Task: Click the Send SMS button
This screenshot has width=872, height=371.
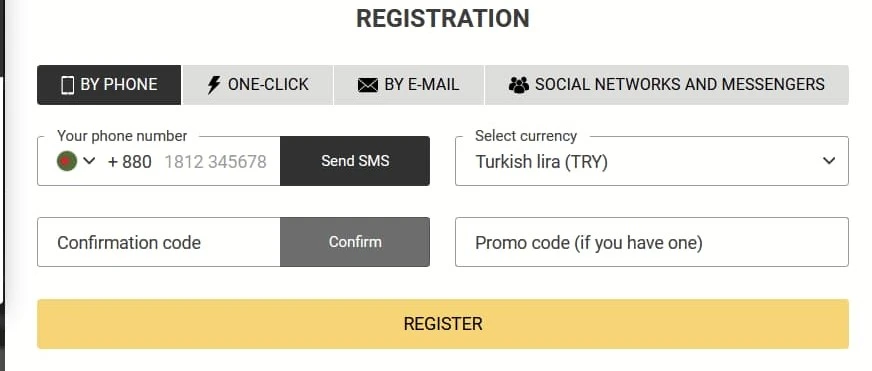Action: (355, 161)
